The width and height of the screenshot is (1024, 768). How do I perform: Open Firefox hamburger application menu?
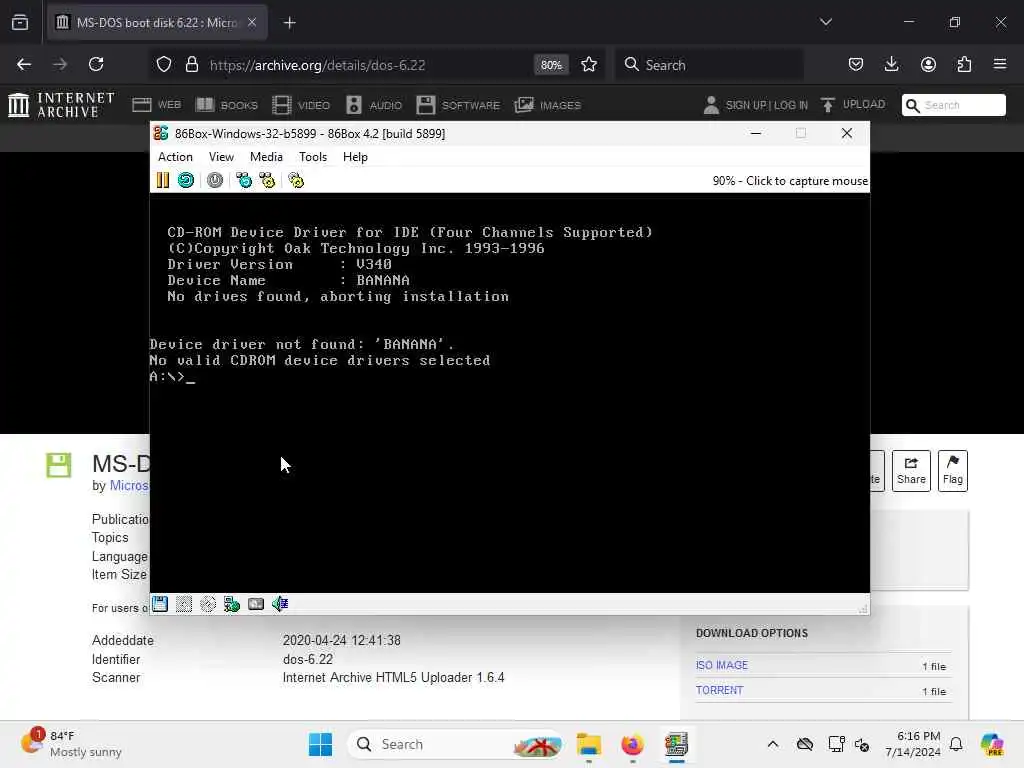pos(1000,64)
